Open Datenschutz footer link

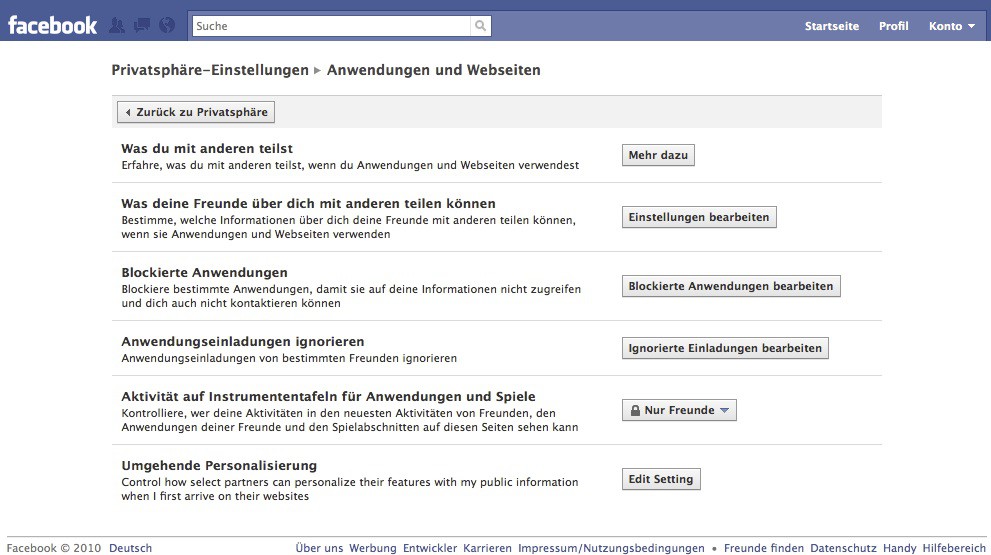click(843, 548)
